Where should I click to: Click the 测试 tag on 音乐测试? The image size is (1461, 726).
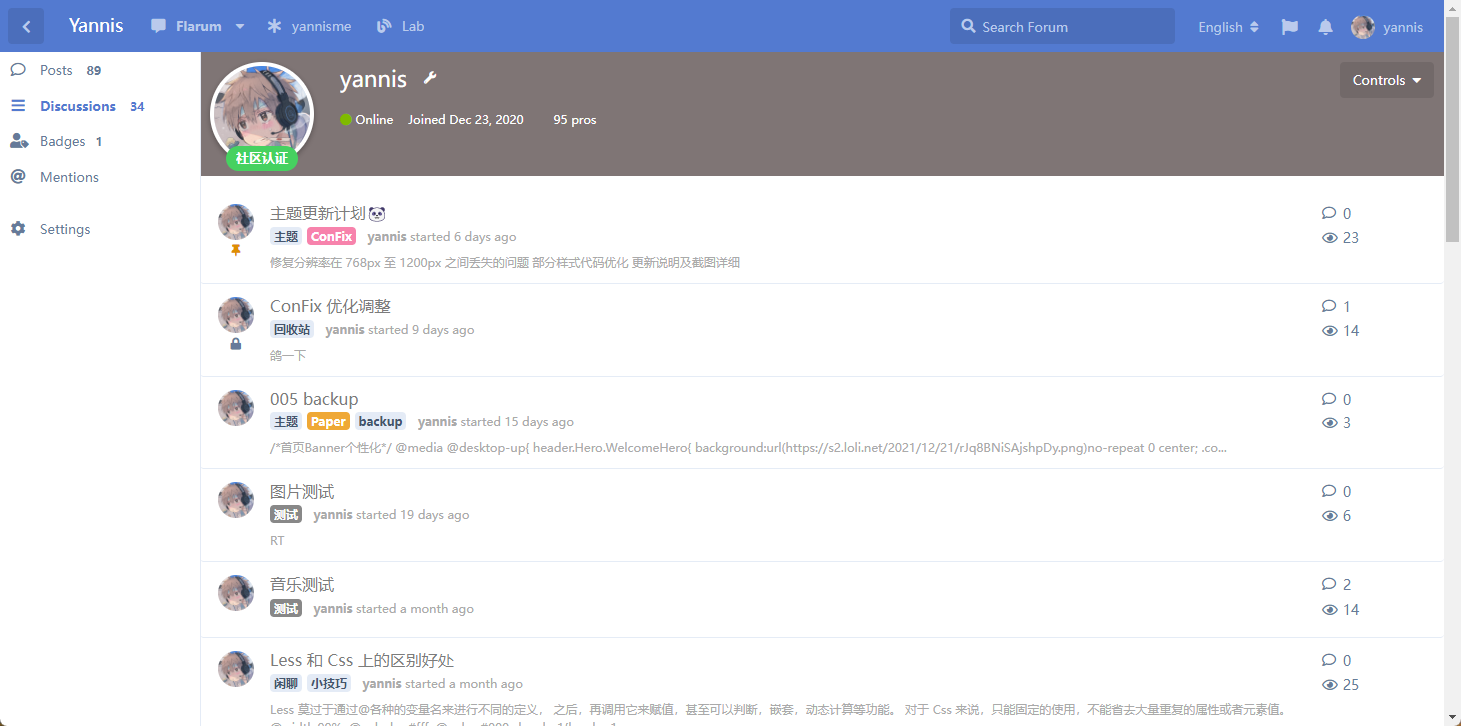286,609
